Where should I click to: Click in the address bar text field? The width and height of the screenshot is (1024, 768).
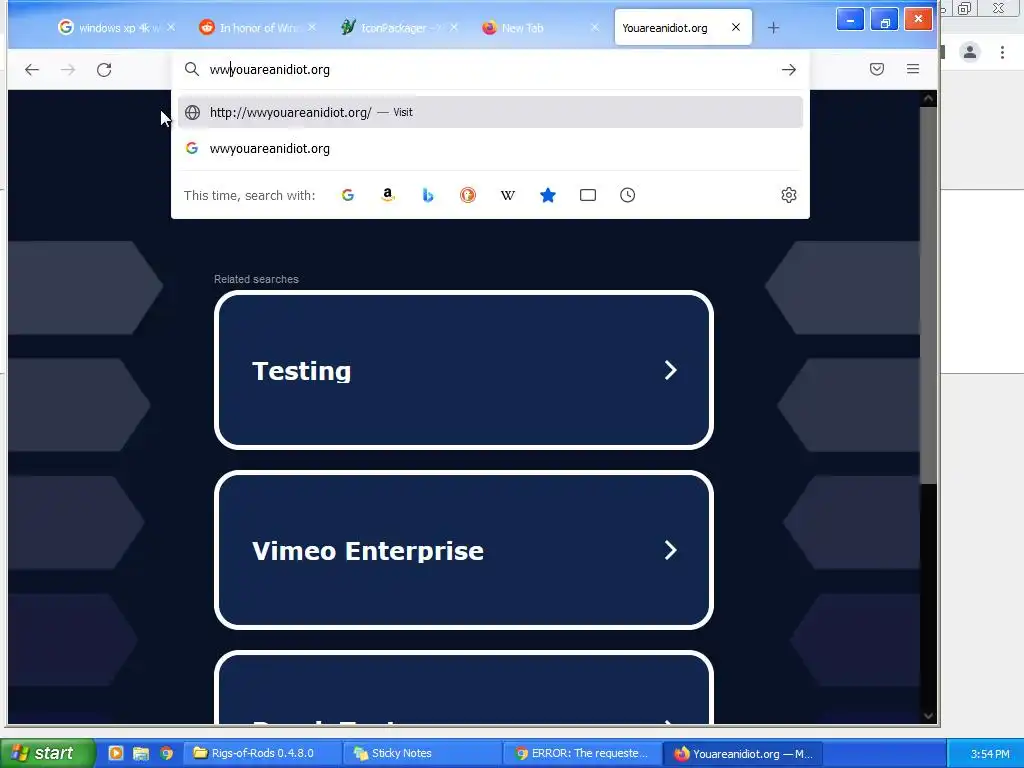(490, 69)
